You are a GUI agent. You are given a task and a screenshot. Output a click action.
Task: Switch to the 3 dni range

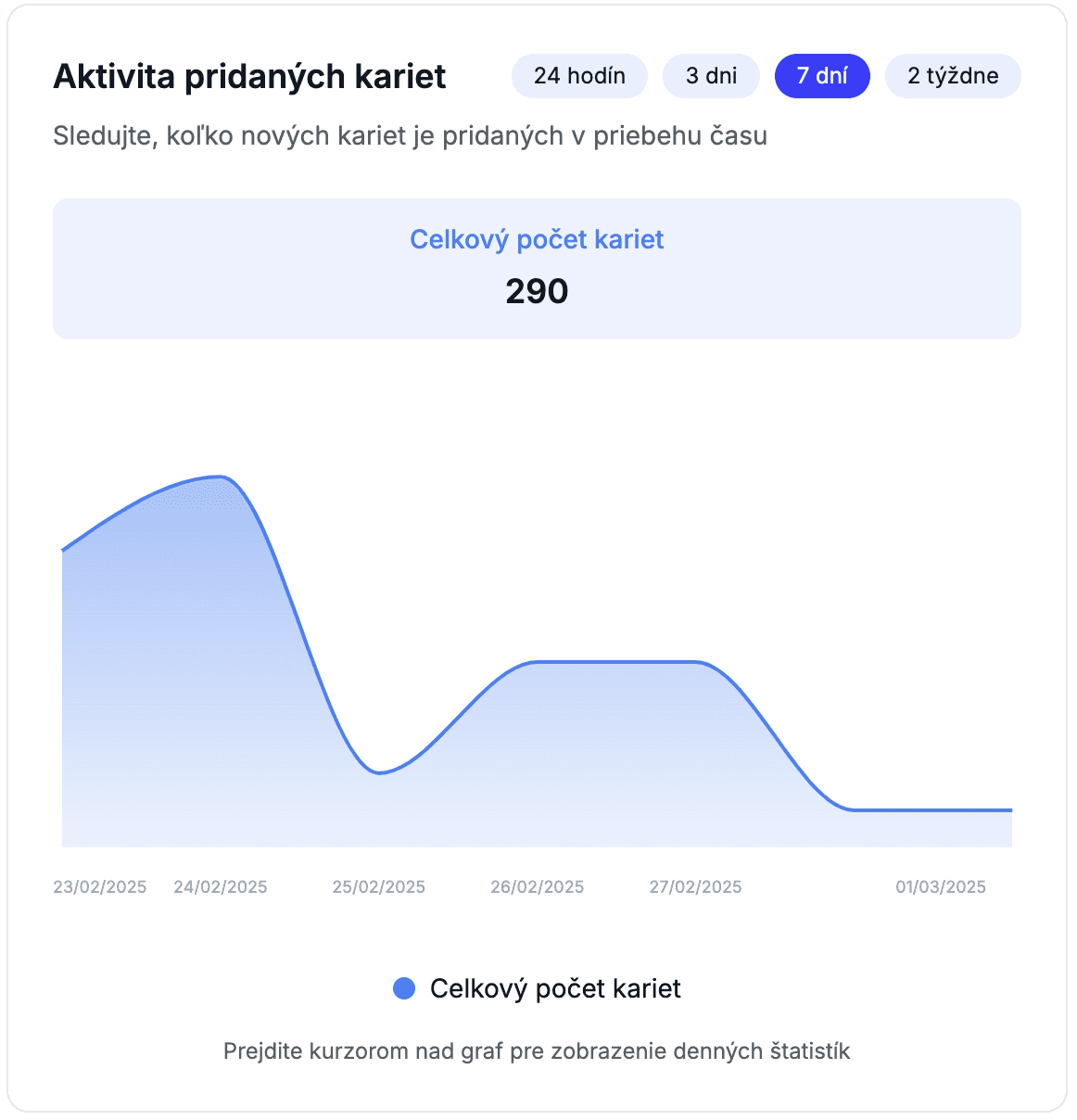click(711, 76)
